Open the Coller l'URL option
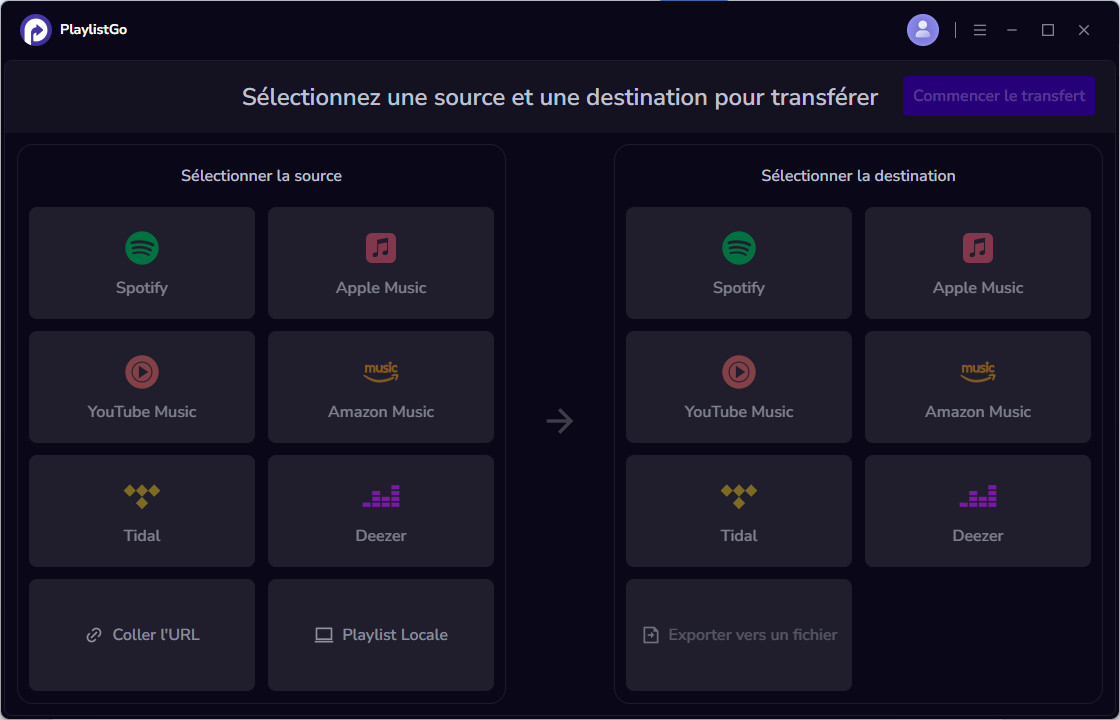This screenshot has height=720, width=1120. coord(141,635)
